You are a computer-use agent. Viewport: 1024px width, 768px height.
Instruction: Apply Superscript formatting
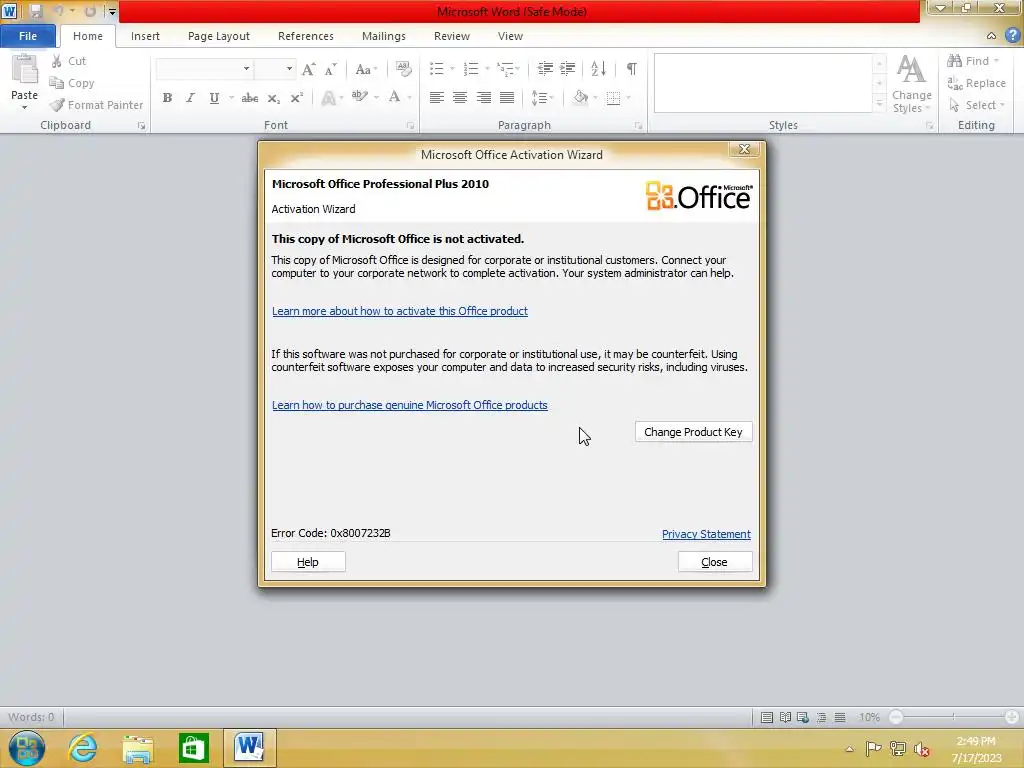296,98
